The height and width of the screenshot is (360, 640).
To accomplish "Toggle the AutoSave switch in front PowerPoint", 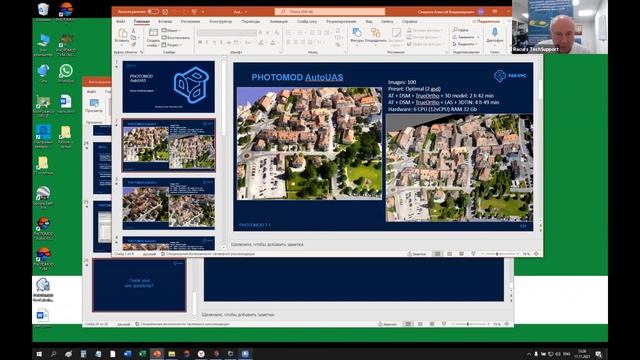I will pos(153,11).
